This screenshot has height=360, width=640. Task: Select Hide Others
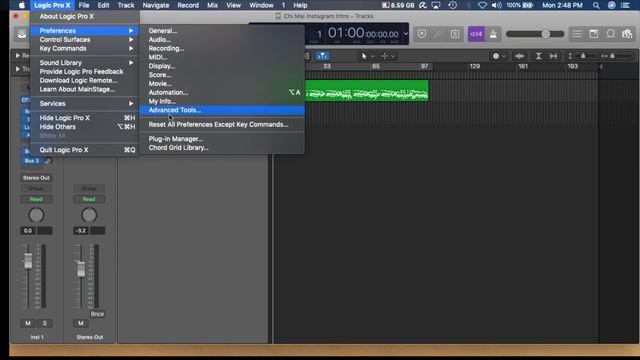(x=84, y=127)
